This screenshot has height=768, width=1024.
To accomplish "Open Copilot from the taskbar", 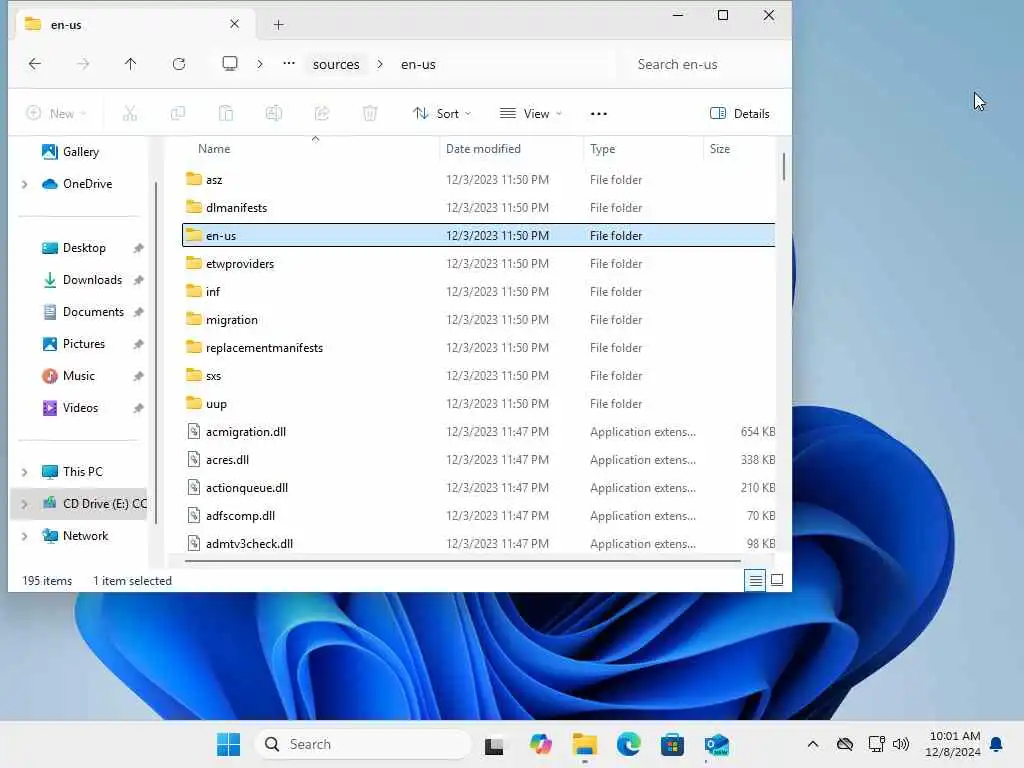I will (541, 744).
